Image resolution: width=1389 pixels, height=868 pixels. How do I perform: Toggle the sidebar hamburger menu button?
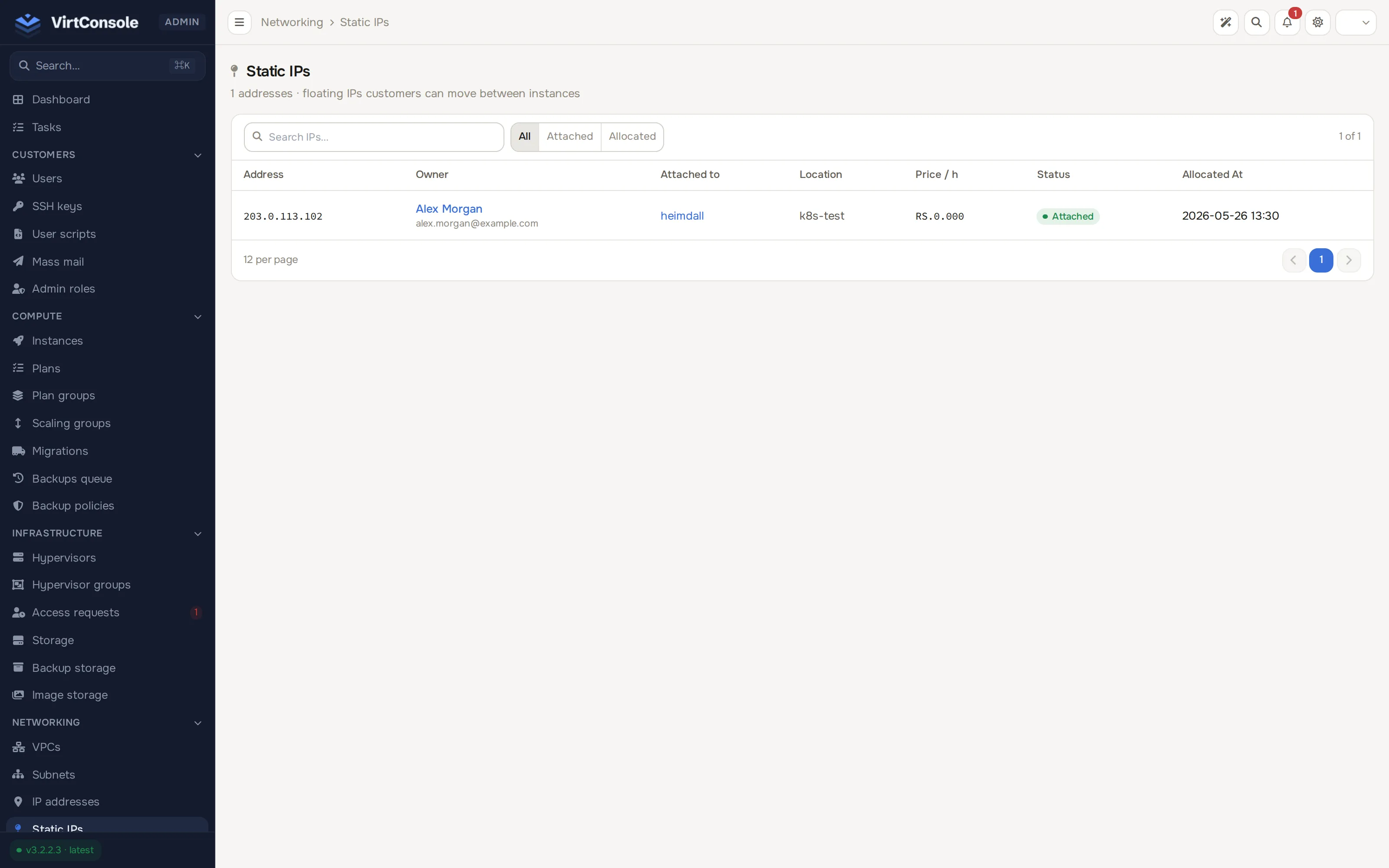pyautogui.click(x=239, y=23)
